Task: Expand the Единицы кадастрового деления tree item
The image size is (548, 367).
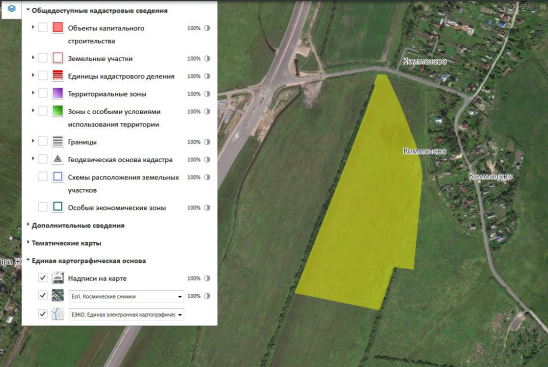Action: (33, 75)
